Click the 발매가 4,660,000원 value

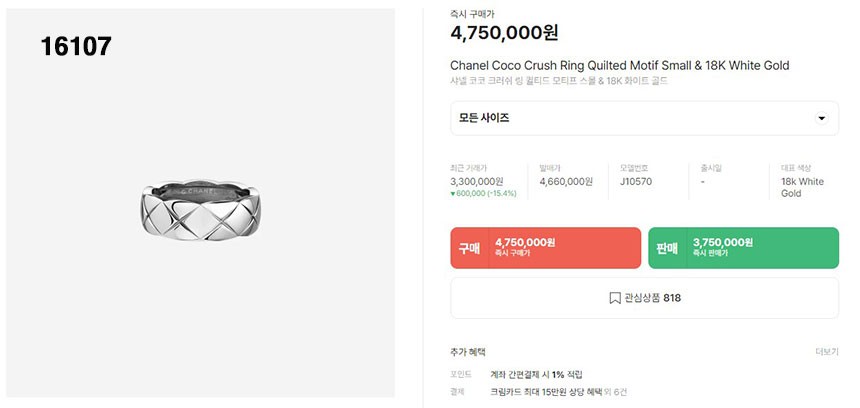(x=566, y=181)
